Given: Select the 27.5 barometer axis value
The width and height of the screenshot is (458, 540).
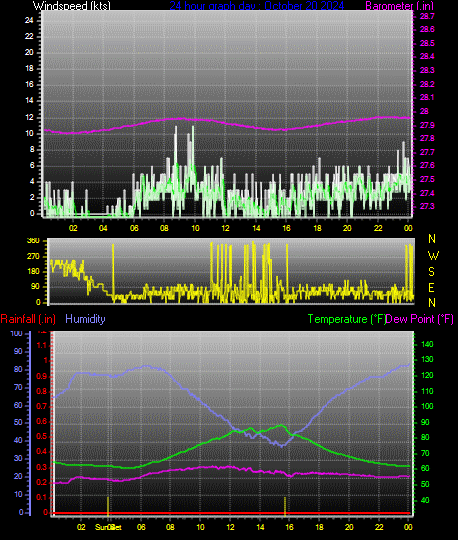Looking at the screenshot, I should tap(427, 179).
